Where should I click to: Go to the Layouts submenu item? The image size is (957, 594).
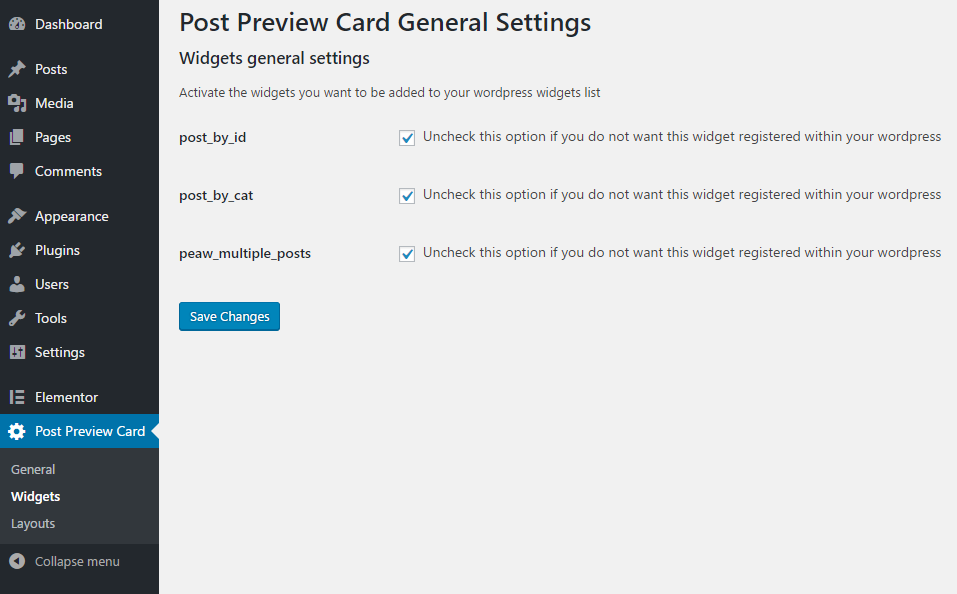pos(33,523)
